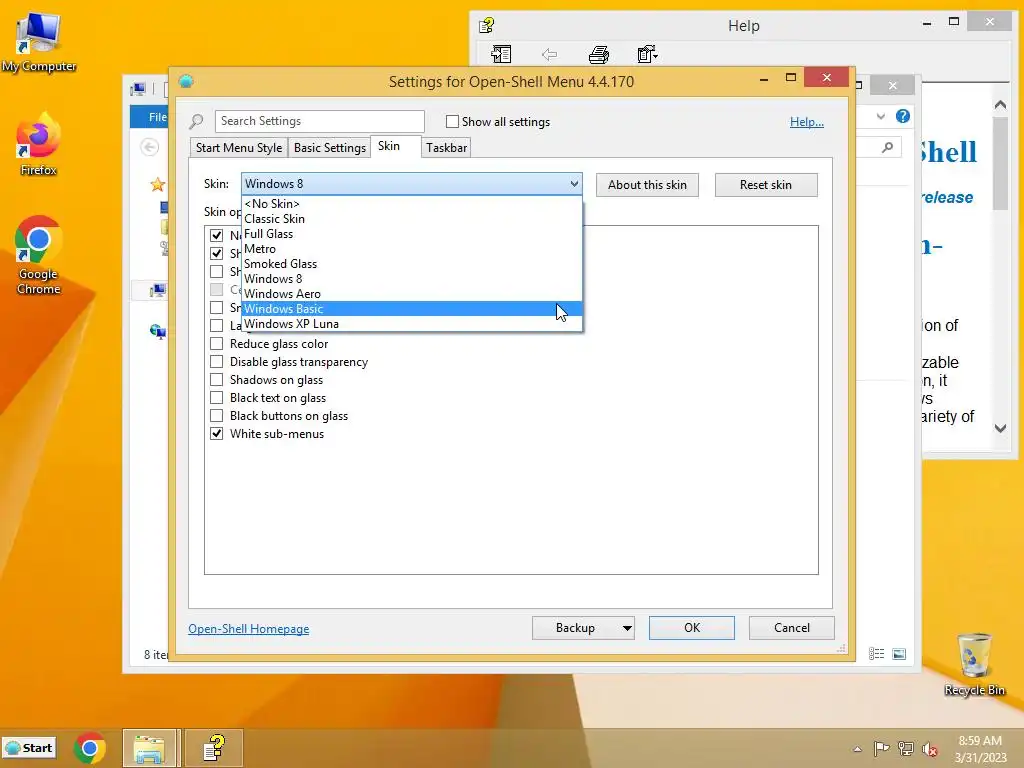This screenshot has height=768, width=1024.
Task: Enable Disable glass transparency option
Action: [216, 362]
